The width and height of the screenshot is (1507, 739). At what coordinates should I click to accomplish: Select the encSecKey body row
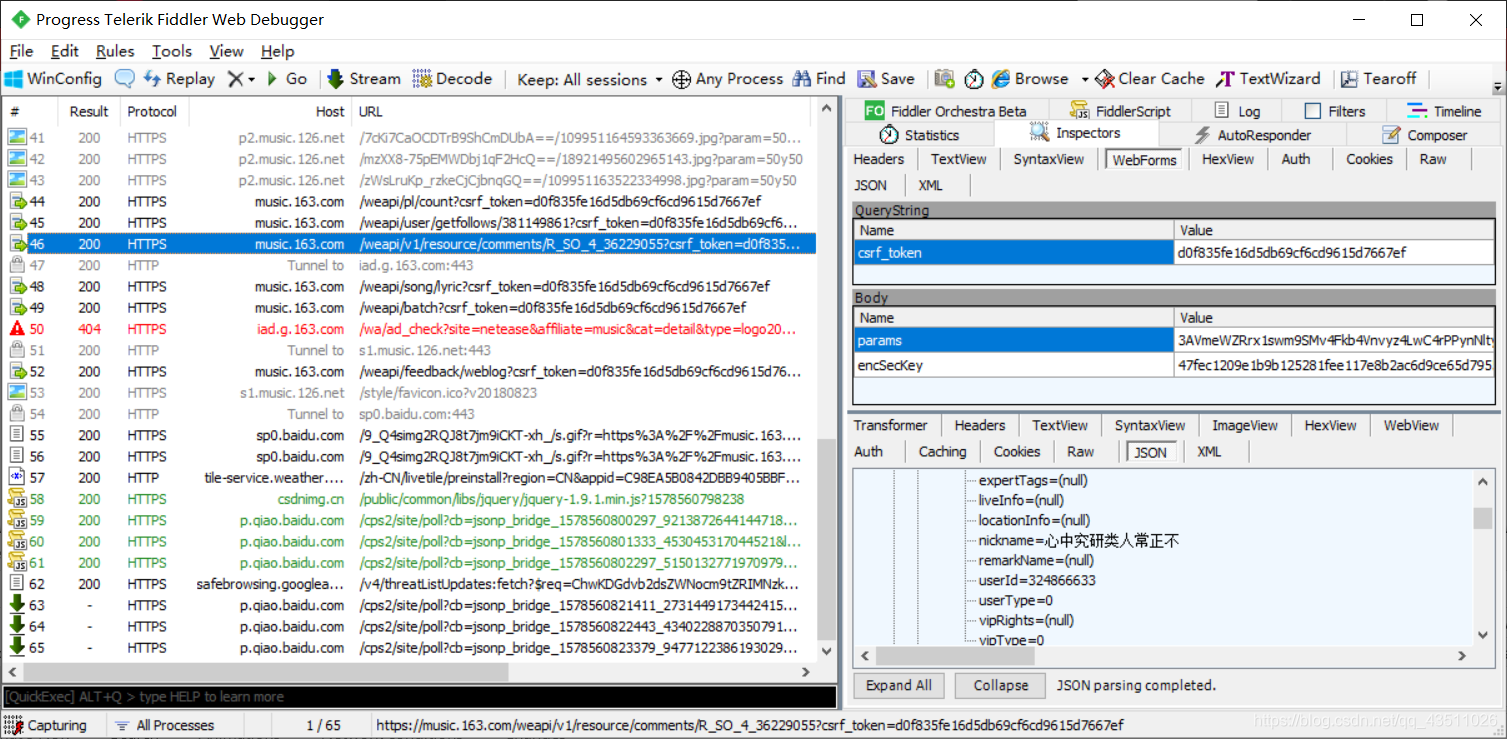1176,365
